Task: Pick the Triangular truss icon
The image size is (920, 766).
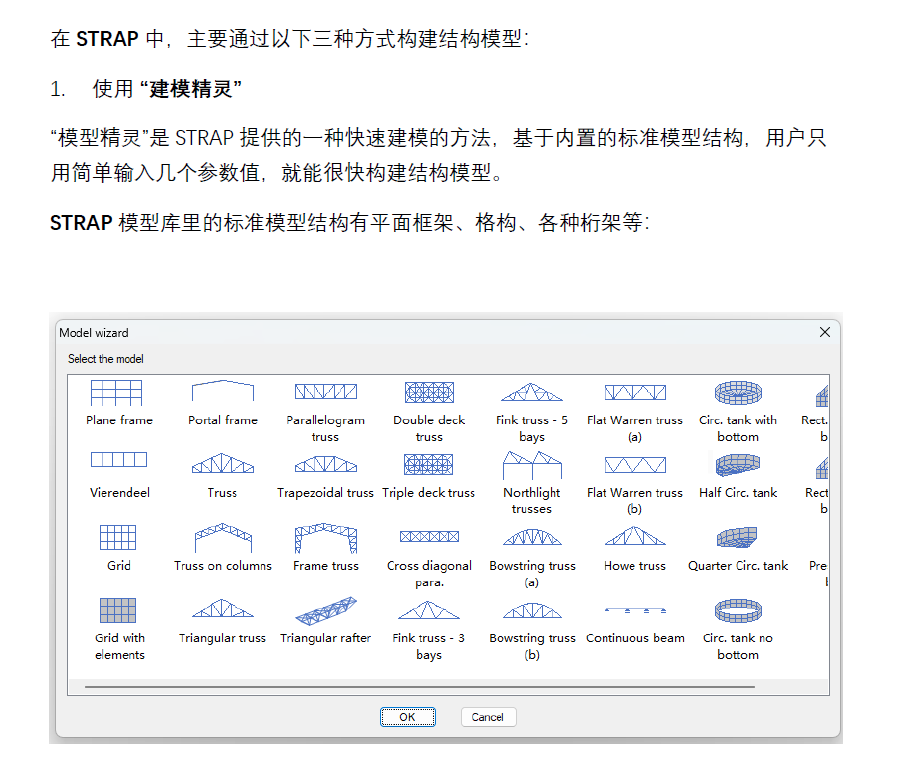Action: click(222, 608)
